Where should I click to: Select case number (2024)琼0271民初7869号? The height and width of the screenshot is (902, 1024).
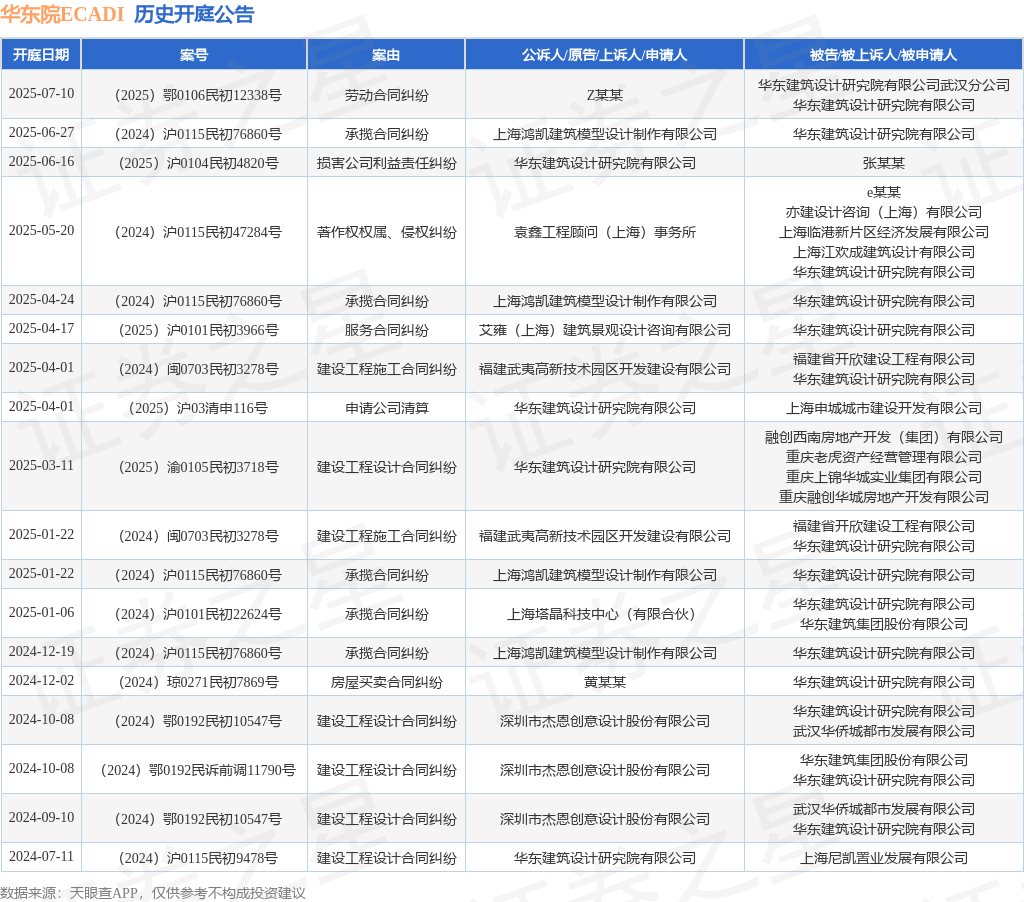[199, 683]
